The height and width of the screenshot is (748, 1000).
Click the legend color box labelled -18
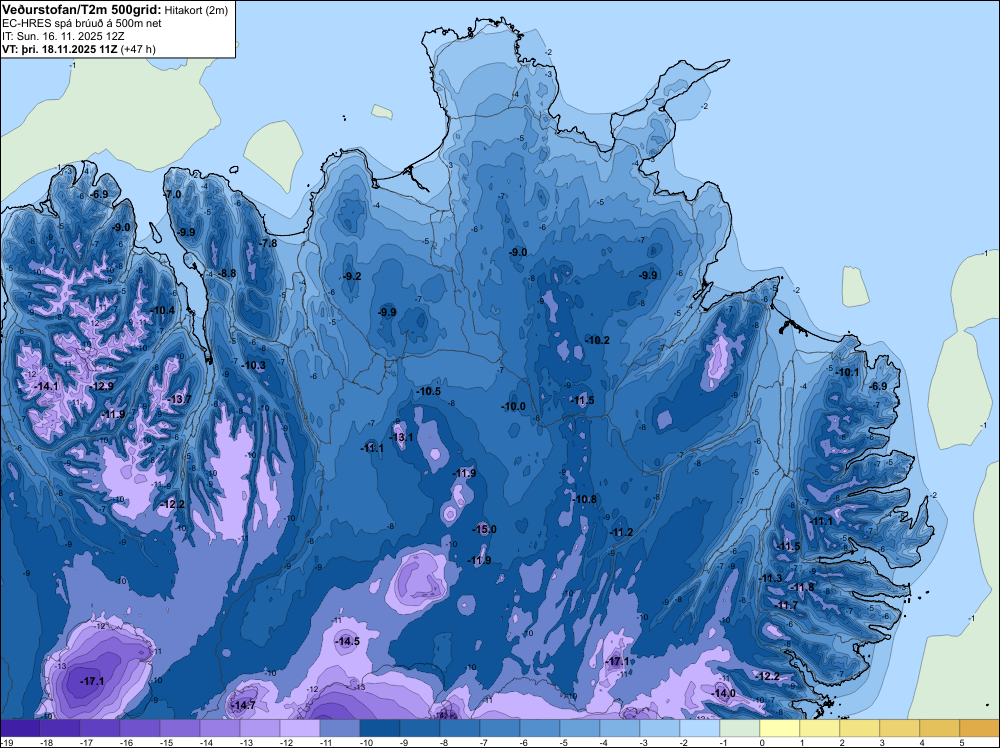60,728
